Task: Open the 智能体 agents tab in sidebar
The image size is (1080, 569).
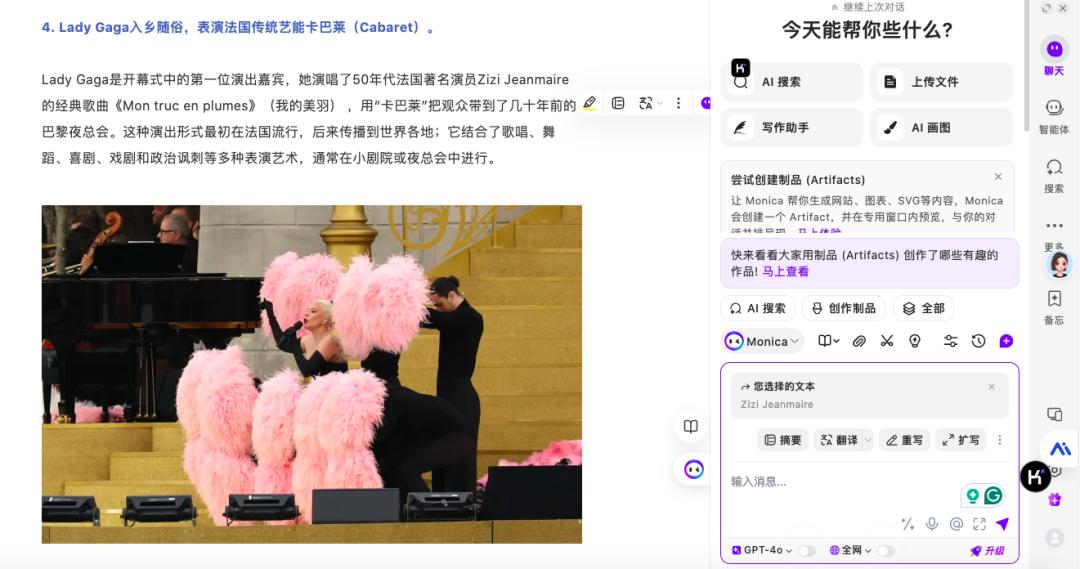Action: point(1054,116)
